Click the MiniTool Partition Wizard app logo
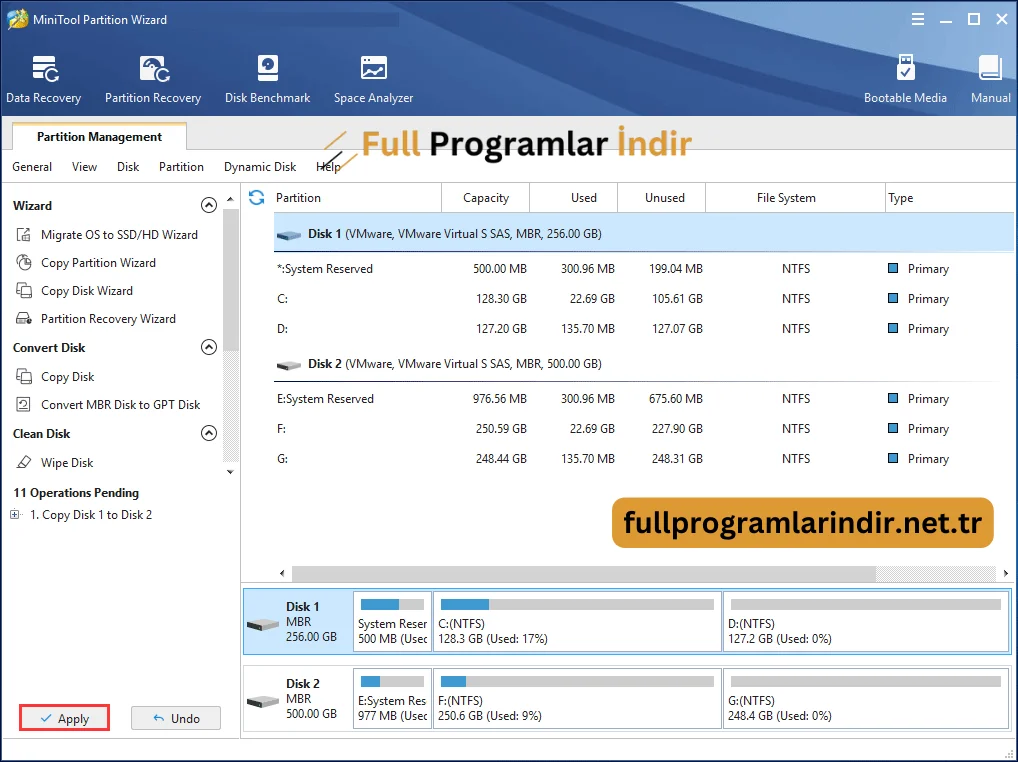 (x=17, y=19)
